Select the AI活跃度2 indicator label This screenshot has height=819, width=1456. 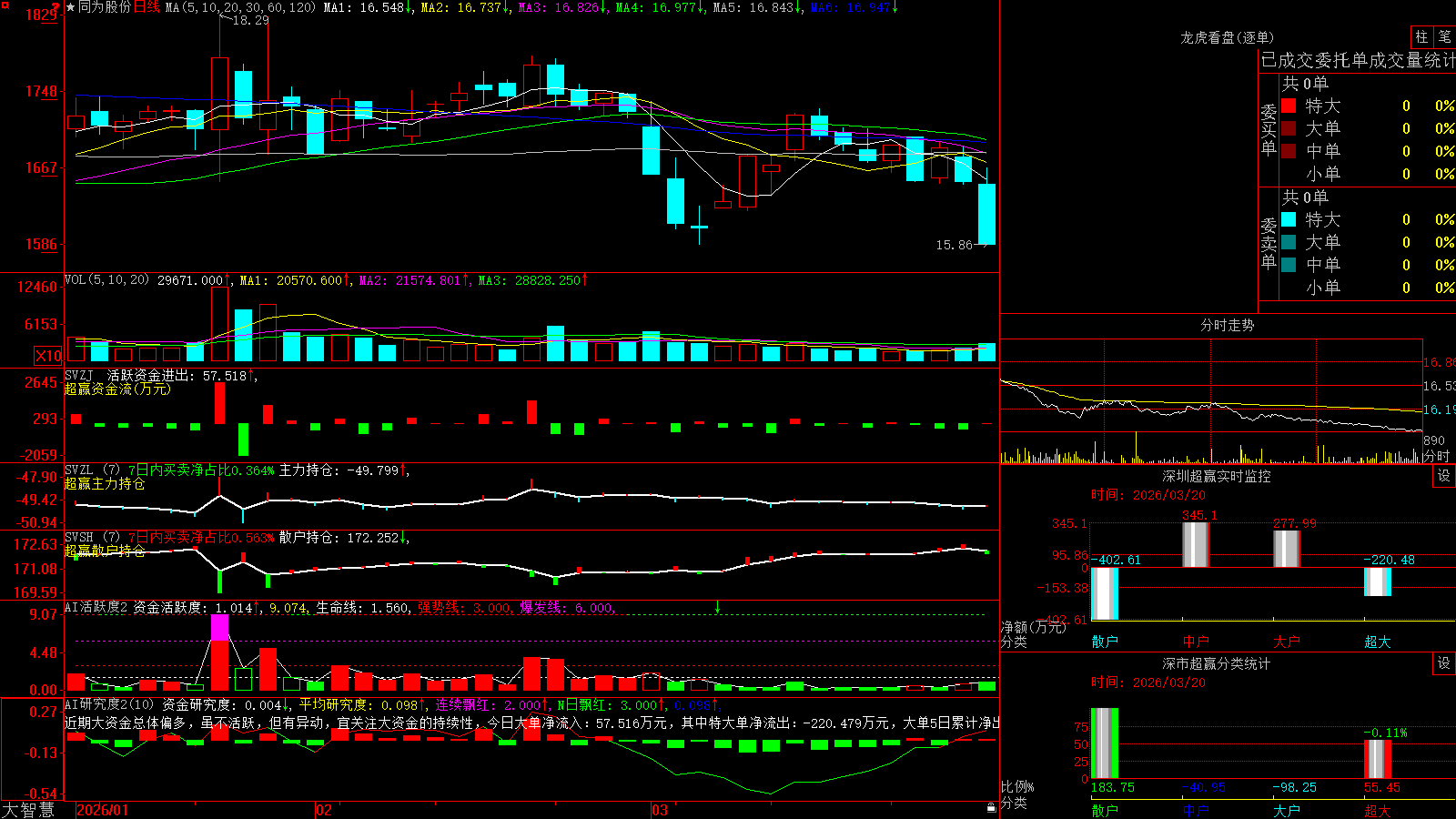(96, 607)
